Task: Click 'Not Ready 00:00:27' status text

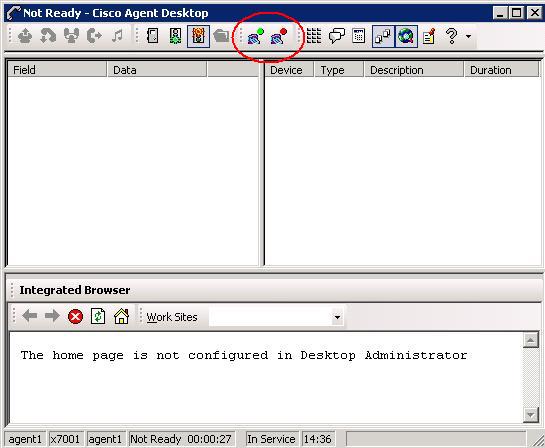Action: [181, 439]
